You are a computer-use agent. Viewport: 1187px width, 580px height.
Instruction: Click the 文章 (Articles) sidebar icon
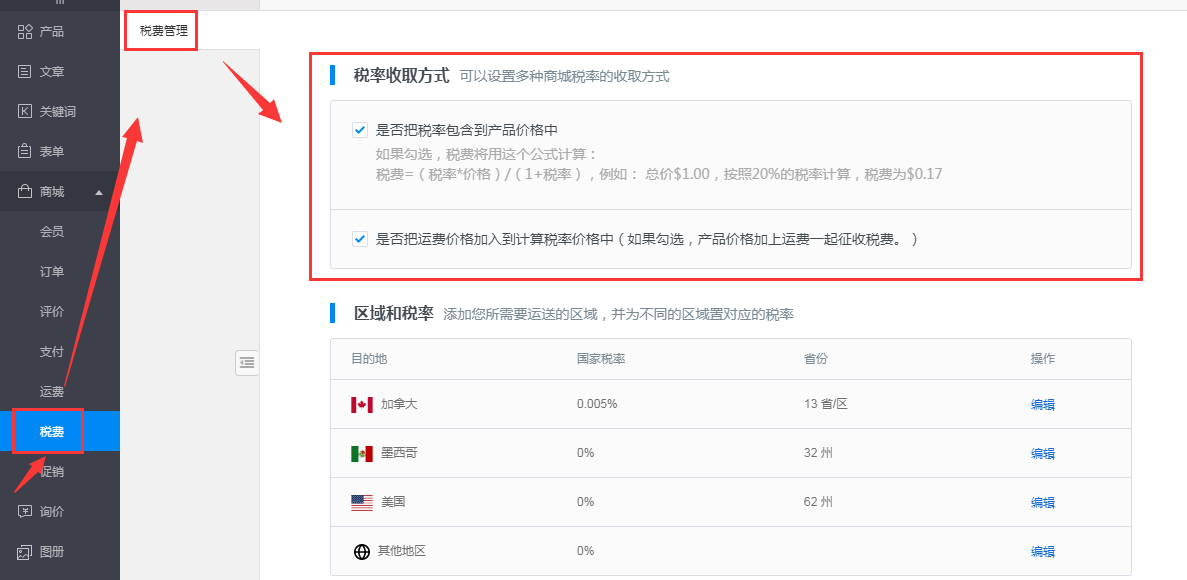click(x=25, y=72)
